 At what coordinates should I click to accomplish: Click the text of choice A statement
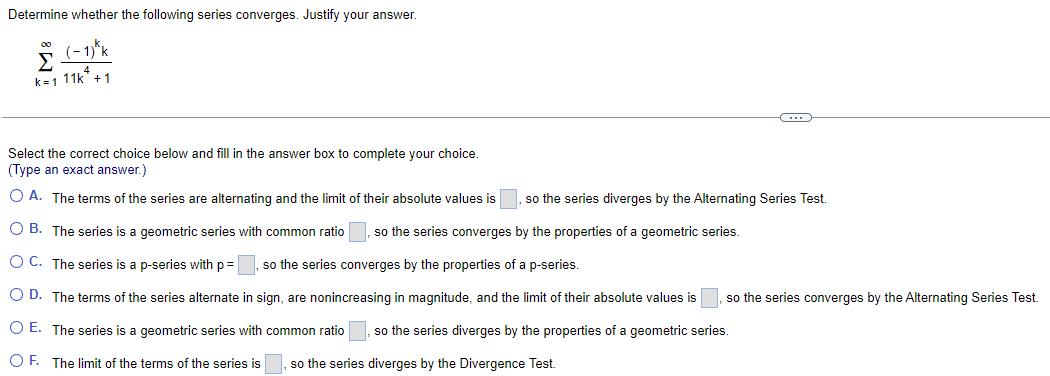point(439,198)
